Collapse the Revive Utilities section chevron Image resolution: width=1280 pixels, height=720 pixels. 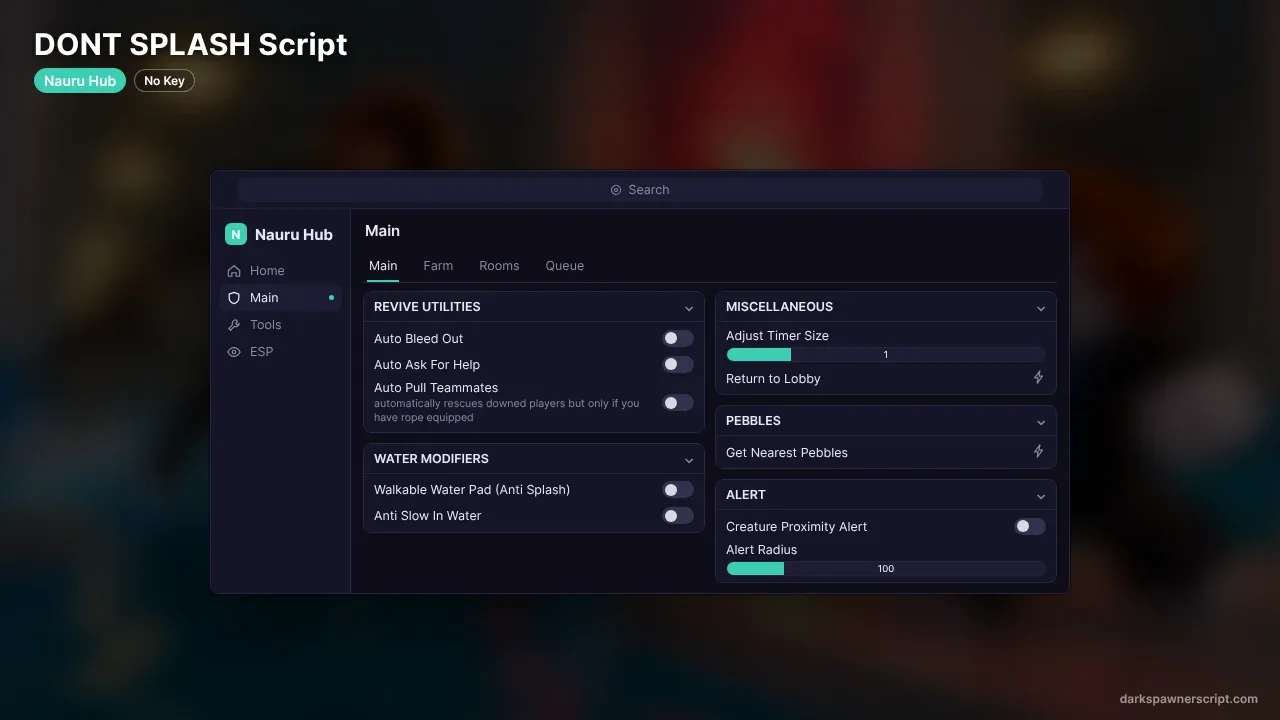click(689, 308)
